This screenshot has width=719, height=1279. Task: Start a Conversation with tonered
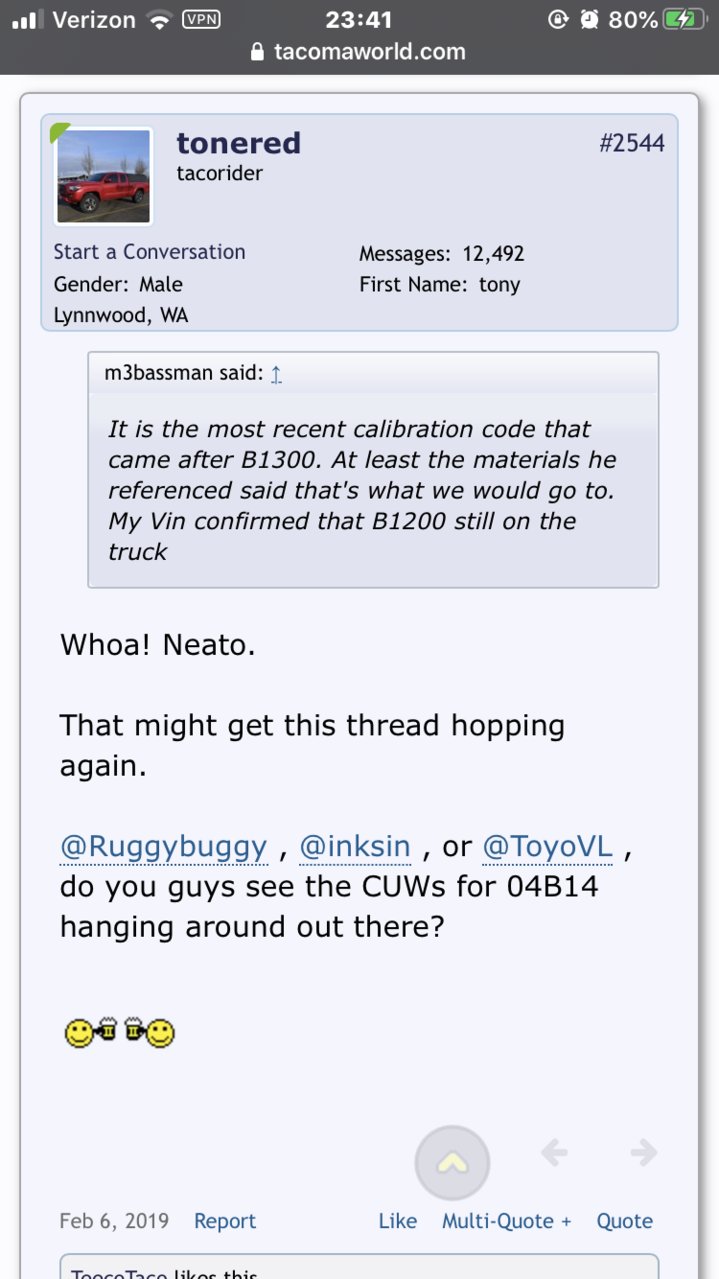[x=149, y=252]
